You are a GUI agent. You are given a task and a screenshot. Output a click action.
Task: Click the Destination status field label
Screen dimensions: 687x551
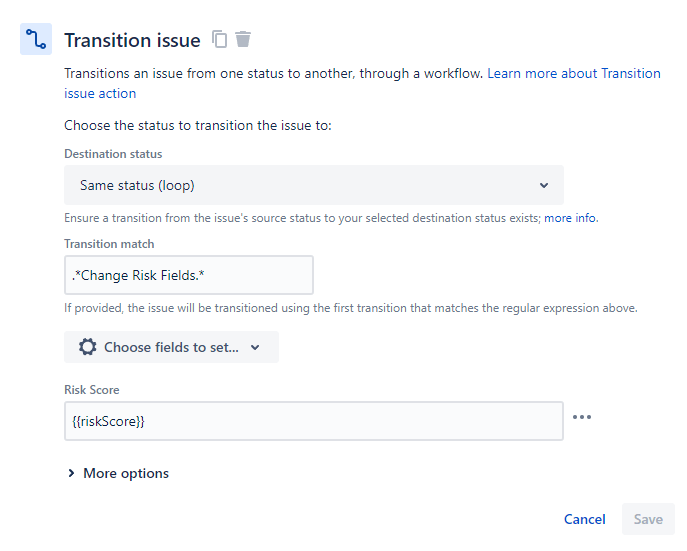coord(113,154)
